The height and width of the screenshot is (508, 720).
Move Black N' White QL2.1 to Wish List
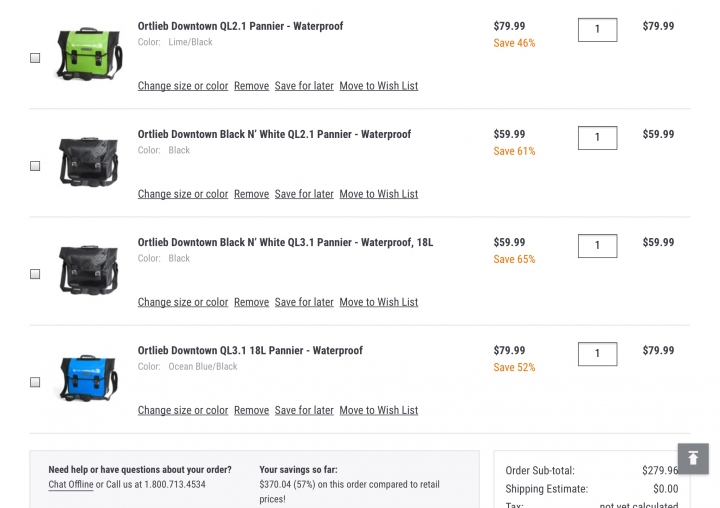click(378, 194)
